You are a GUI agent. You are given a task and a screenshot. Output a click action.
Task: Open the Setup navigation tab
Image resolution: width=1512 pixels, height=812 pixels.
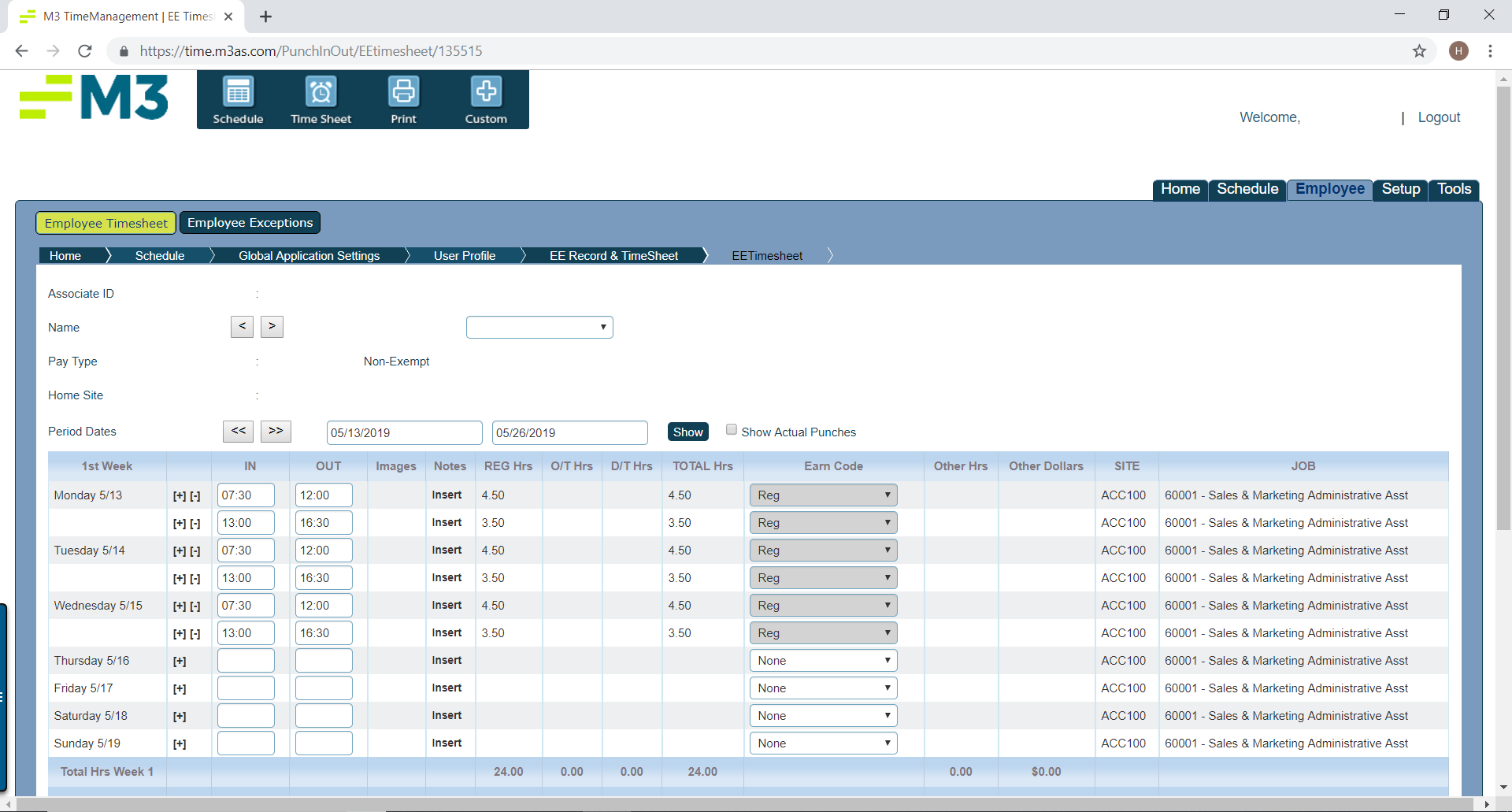(x=1400, y=189)
